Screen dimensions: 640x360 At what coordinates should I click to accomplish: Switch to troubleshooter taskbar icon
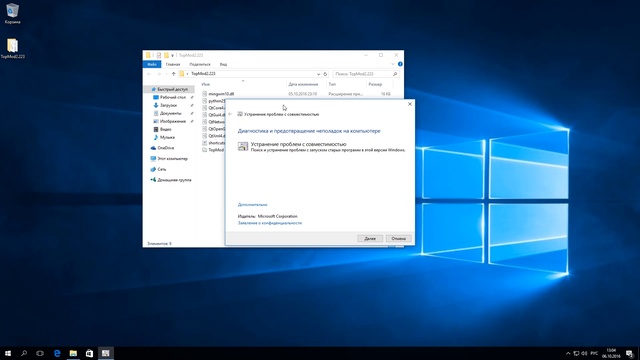pyautogui.click(x=106, y=353)
